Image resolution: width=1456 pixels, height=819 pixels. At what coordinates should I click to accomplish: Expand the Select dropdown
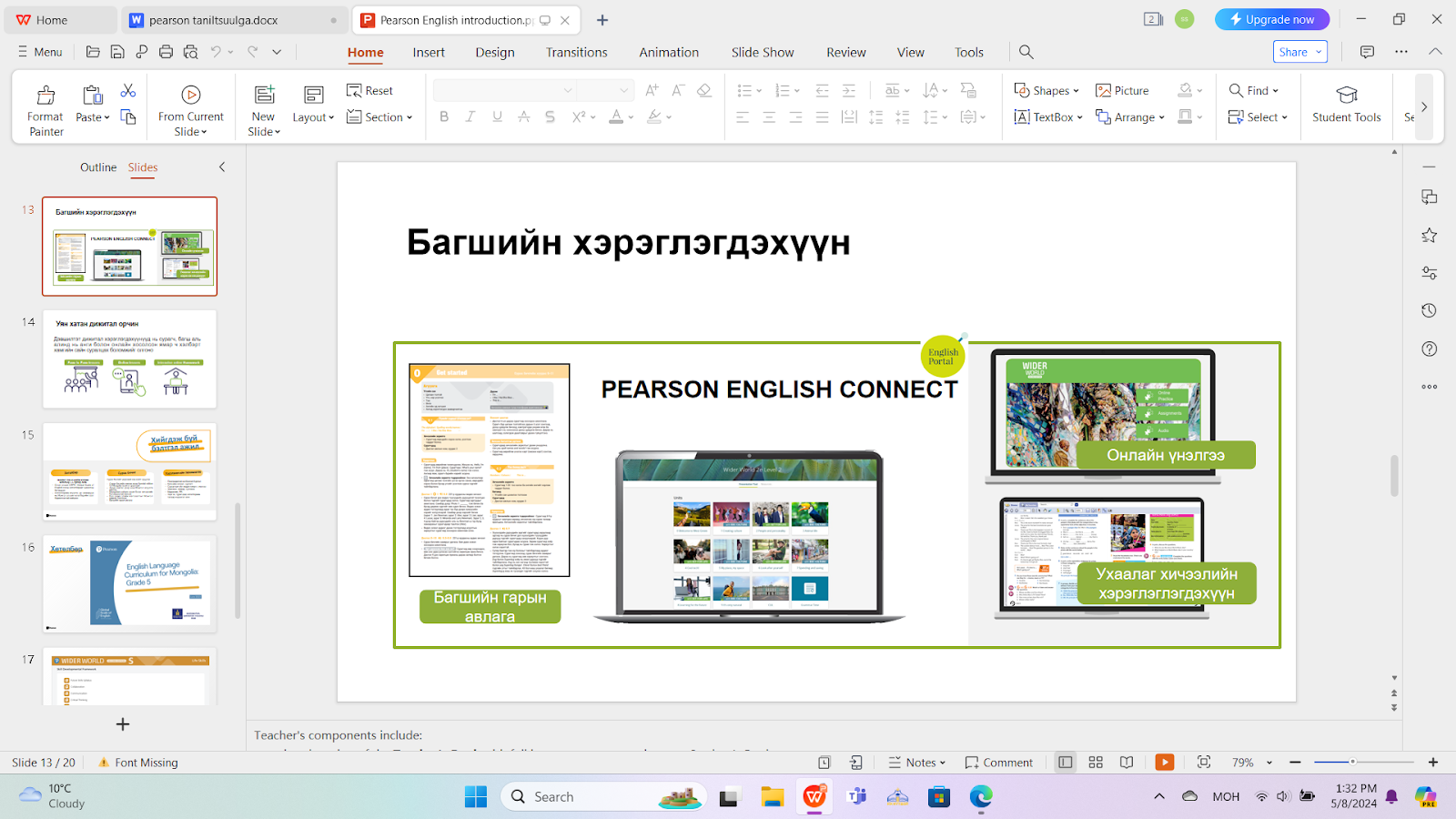pyautogui.click(x=1259, y=116)
